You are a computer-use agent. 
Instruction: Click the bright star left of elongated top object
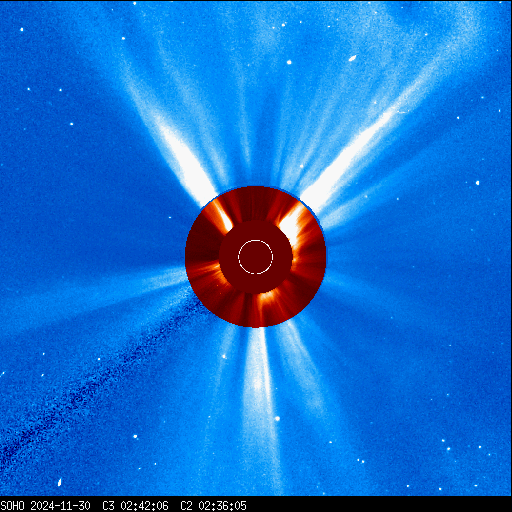tap(289, 62)
